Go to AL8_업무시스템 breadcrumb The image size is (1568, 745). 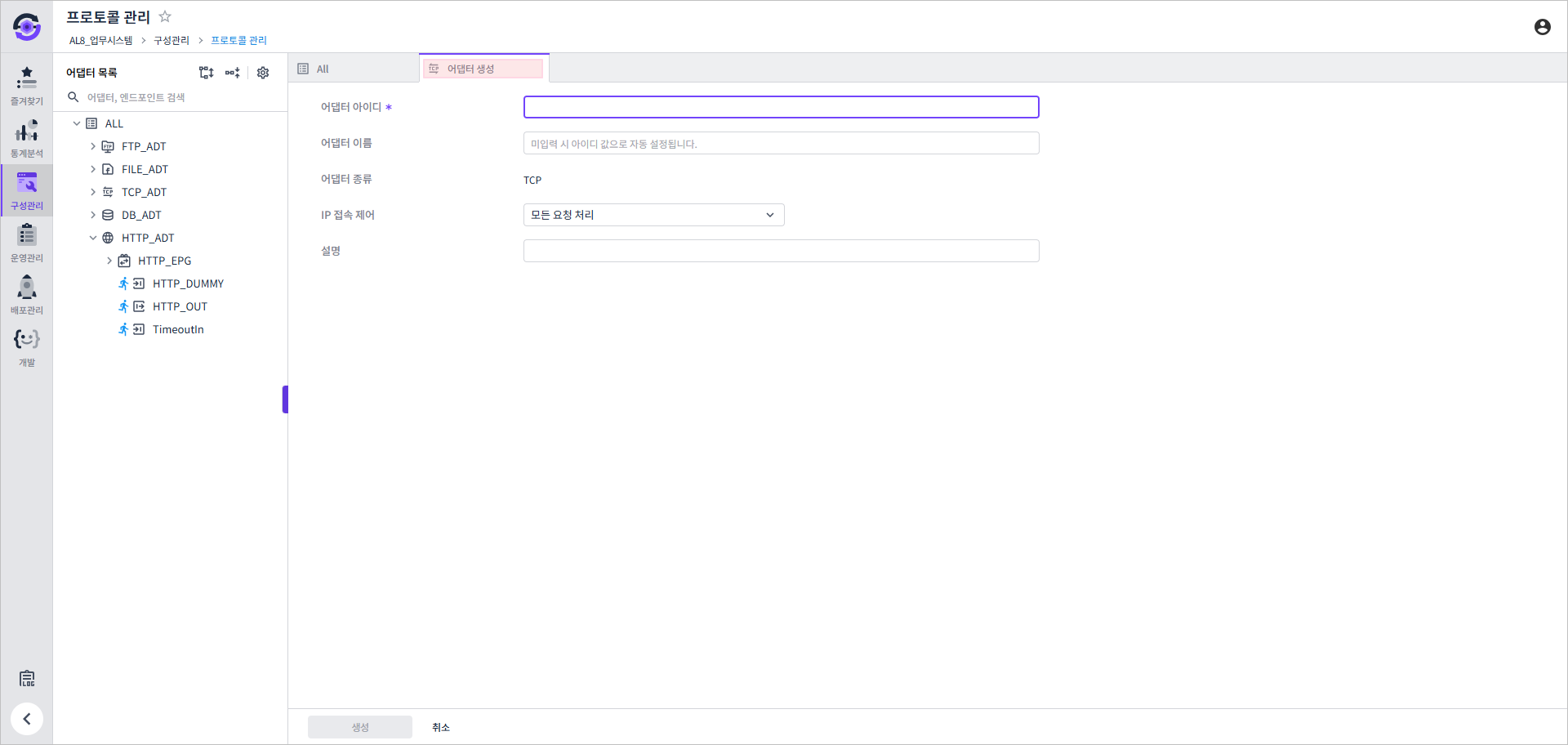pyautogui.click(x=100, y=40)
